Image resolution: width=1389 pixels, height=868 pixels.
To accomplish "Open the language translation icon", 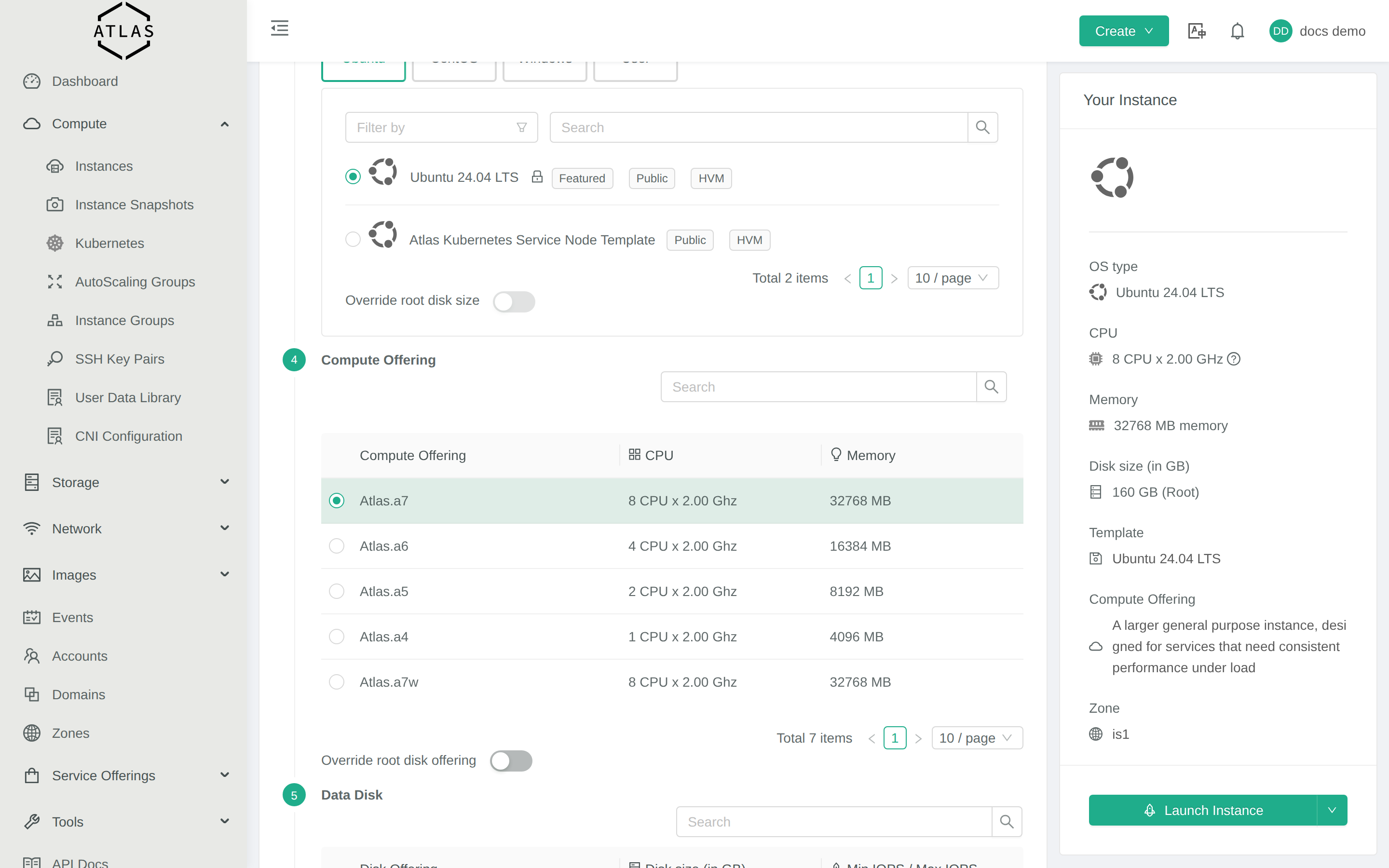I will (x=1197, y=31).
